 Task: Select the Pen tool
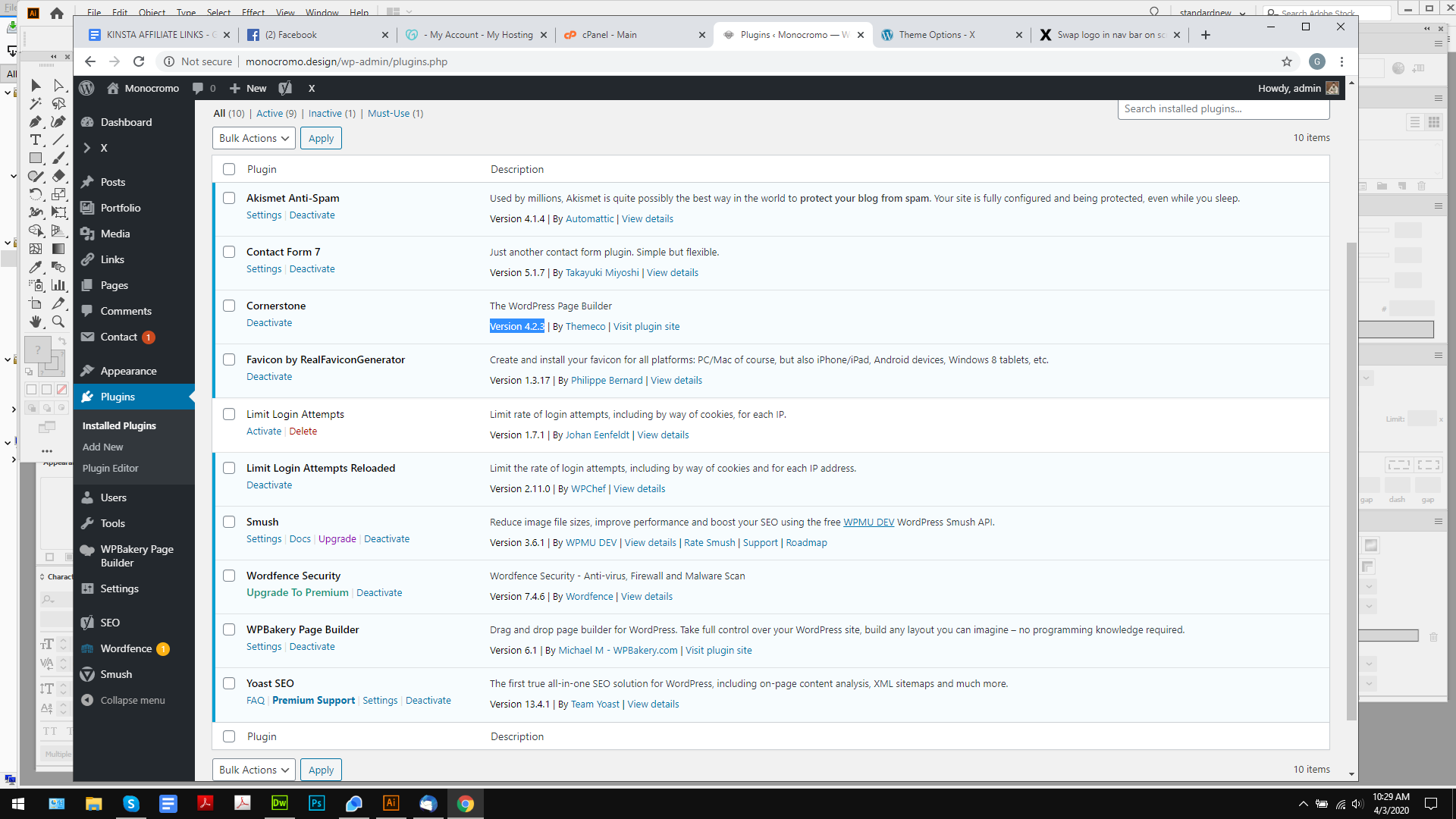click(x=36, y=122)
